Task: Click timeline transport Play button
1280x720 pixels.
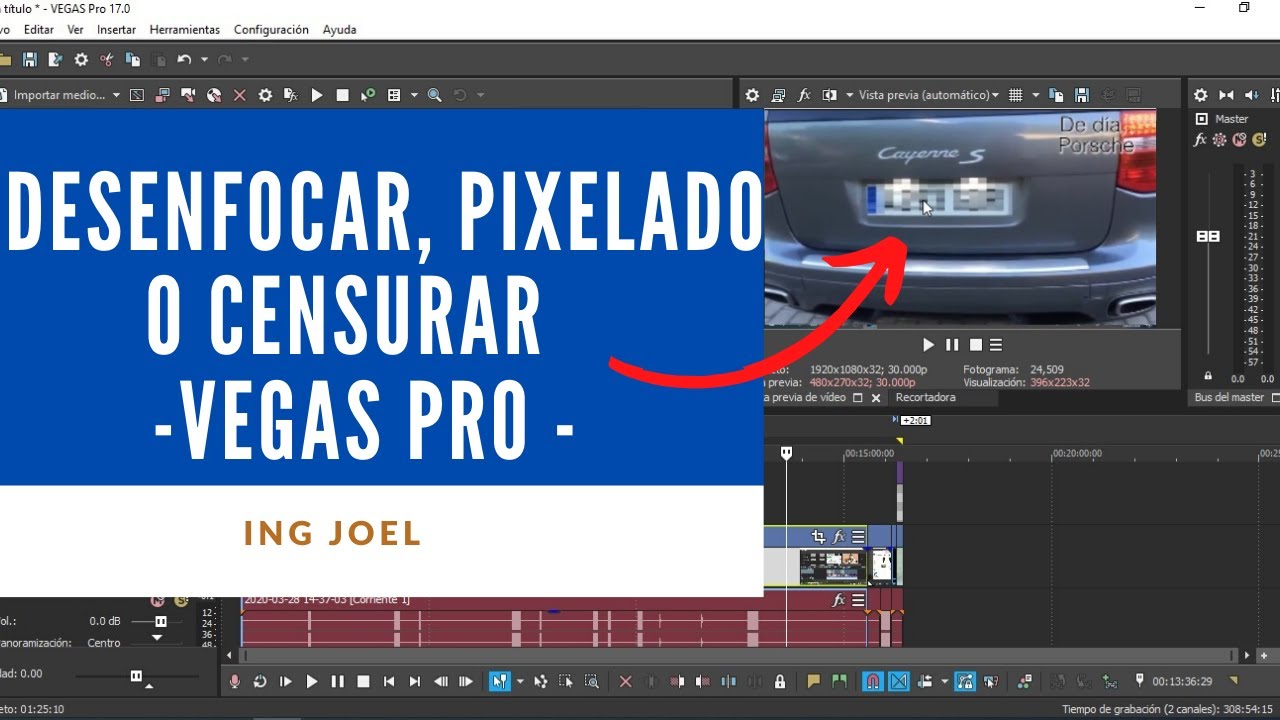Action: tap(311, 681)
